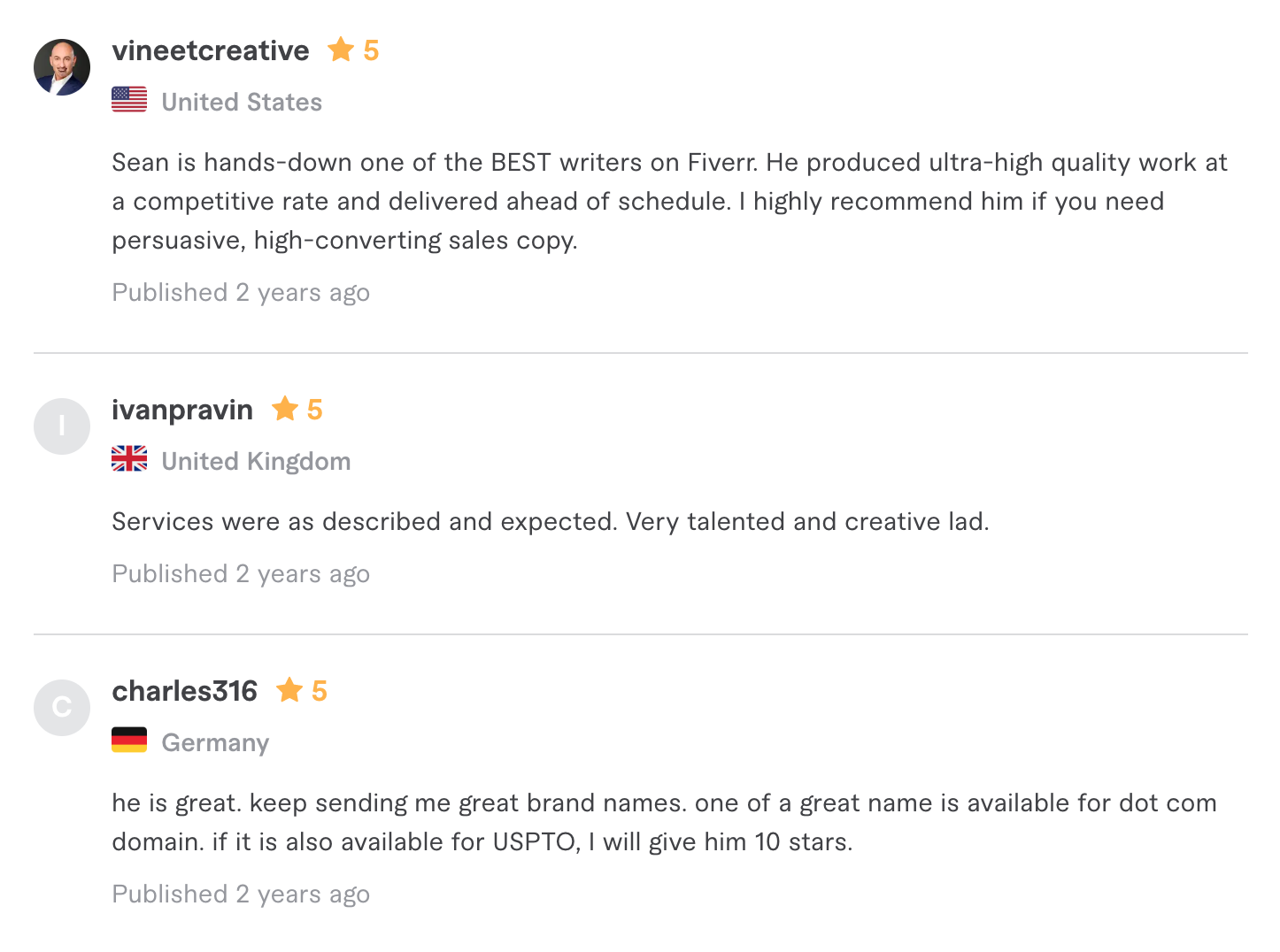The width and height of the screenshot is (1280, 952).
Task: Click the star icon beside ivanpravin
Action: click(285, 409)
